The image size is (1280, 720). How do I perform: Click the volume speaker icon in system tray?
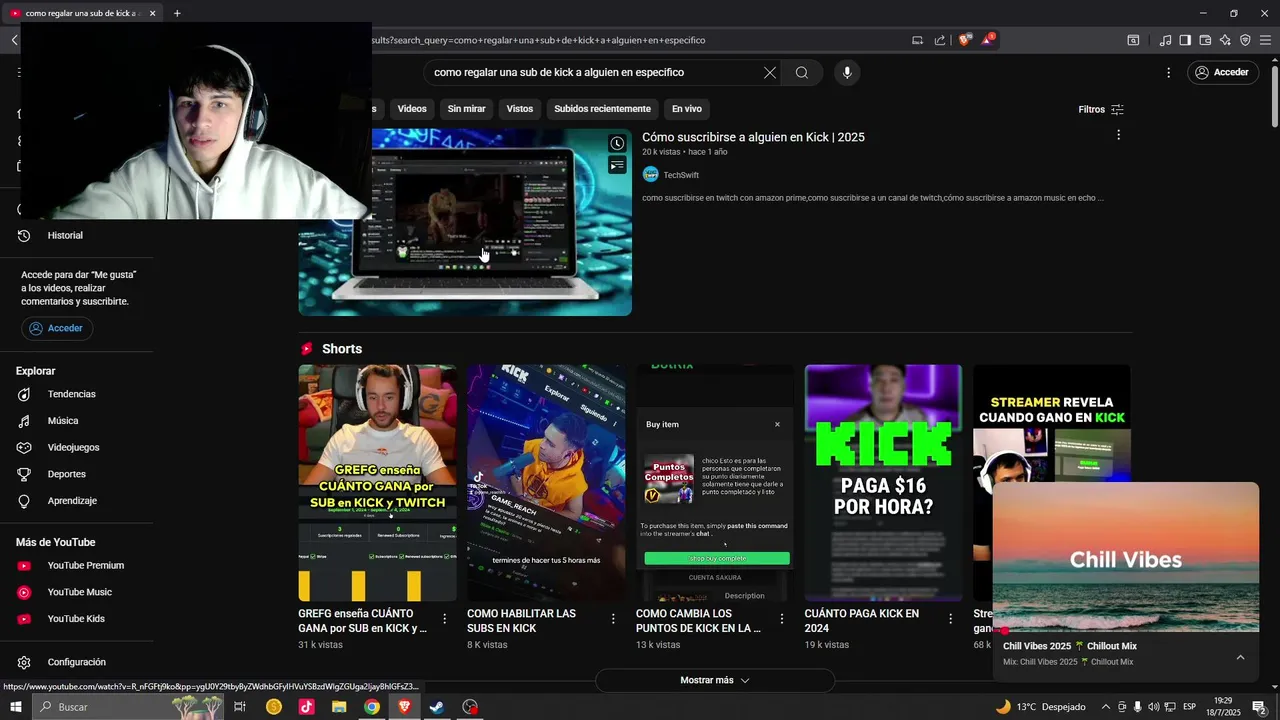click(x=1154, y=707)
